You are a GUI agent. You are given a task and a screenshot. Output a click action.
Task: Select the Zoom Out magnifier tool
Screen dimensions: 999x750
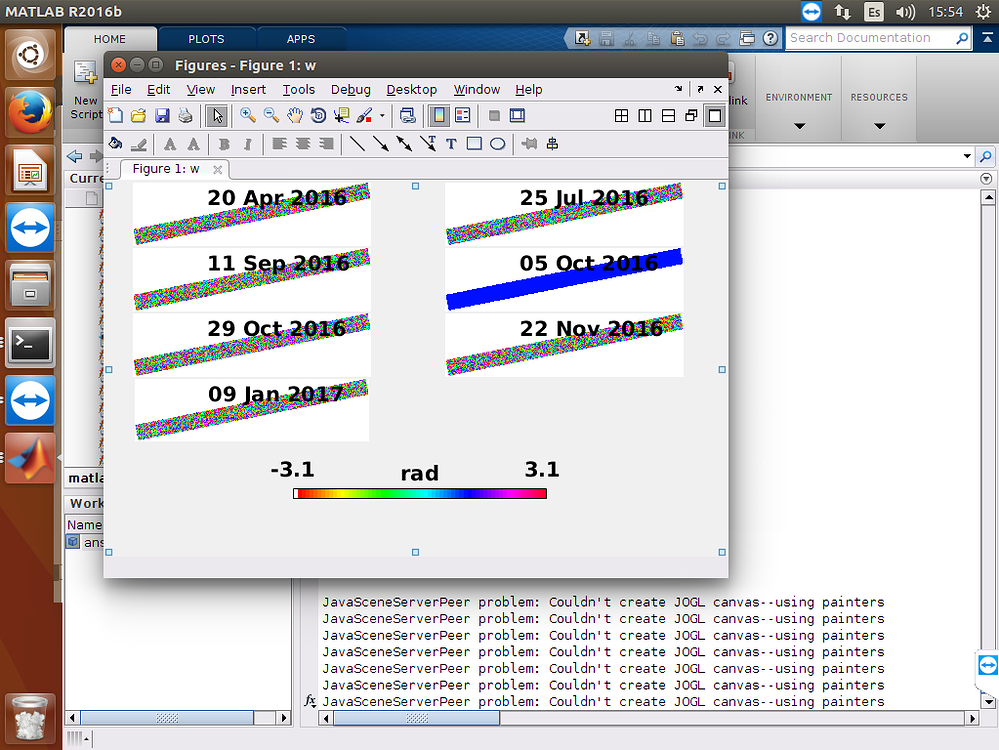coord(271,115)
